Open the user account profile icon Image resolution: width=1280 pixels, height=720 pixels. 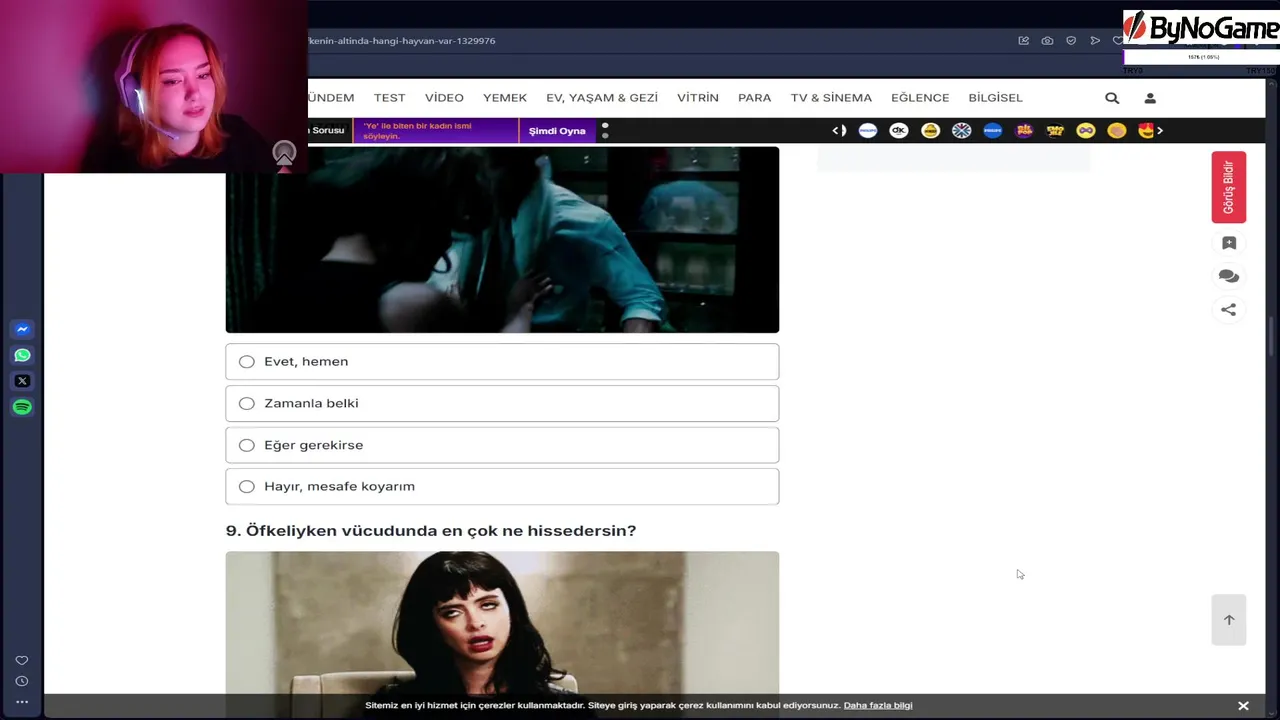point(1150,98)
